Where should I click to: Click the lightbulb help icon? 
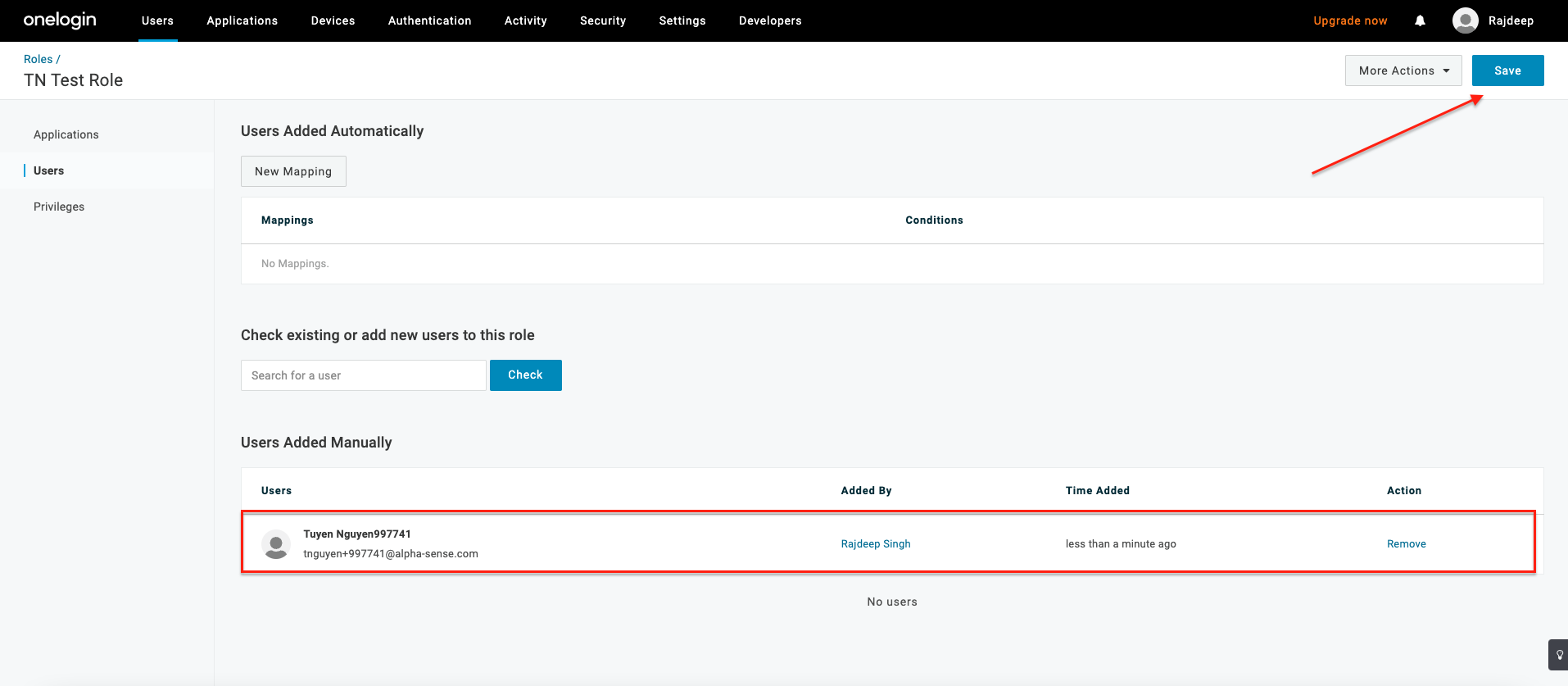pos(1559,655)
